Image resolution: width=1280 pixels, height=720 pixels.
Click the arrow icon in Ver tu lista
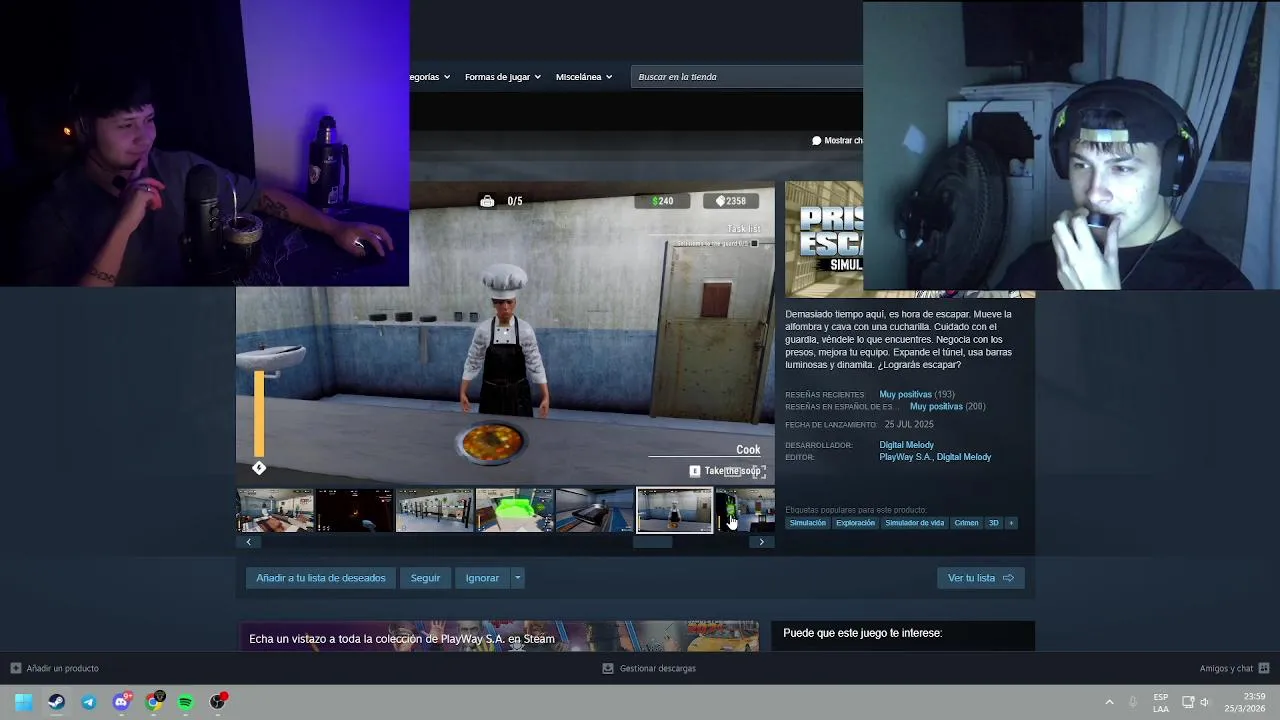tap(1008, 578)
